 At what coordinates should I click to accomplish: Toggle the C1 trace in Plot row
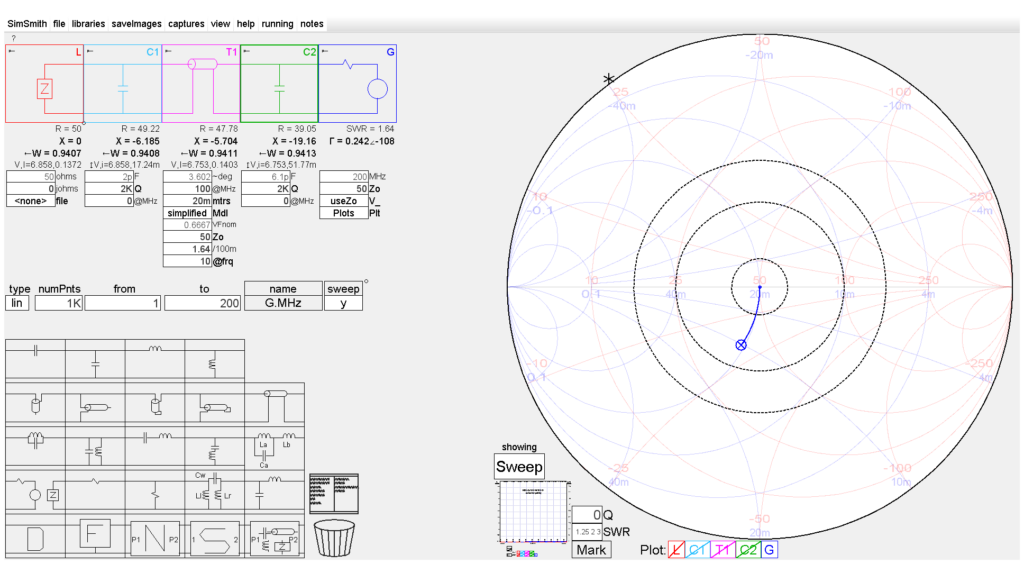pos(697,550)
